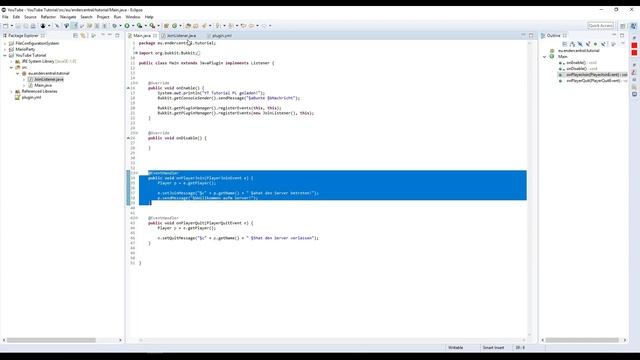Open the Window menu

(x=133, y=17)
